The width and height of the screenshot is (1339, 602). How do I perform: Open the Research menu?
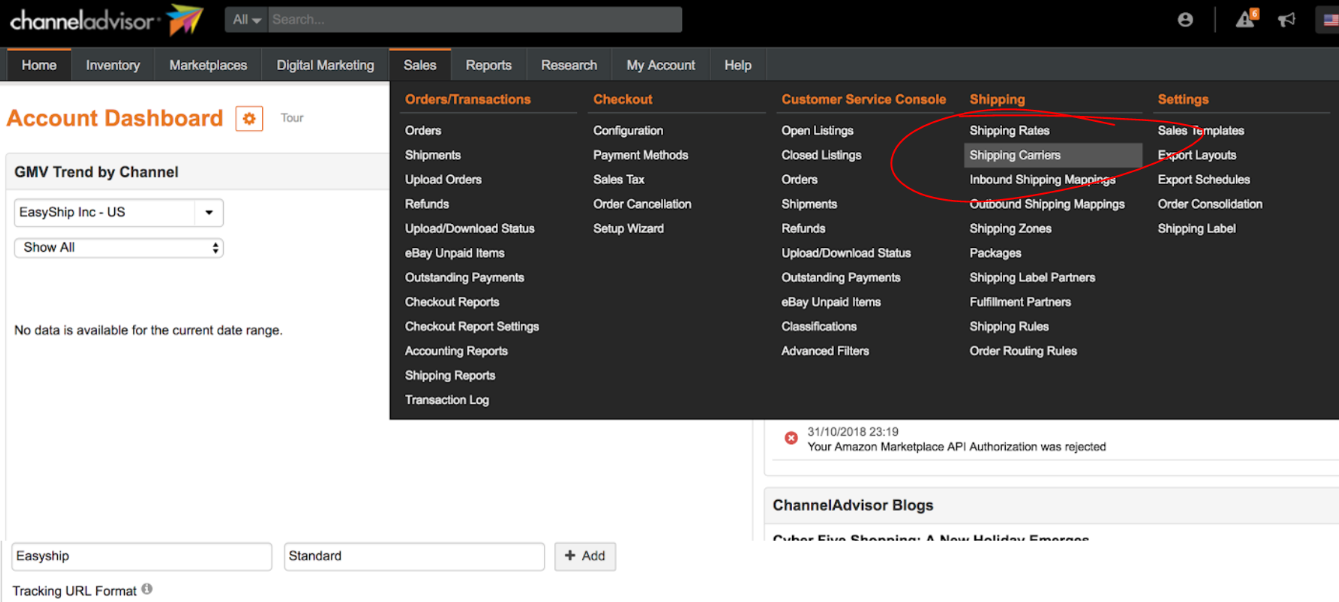coord(569,65)
